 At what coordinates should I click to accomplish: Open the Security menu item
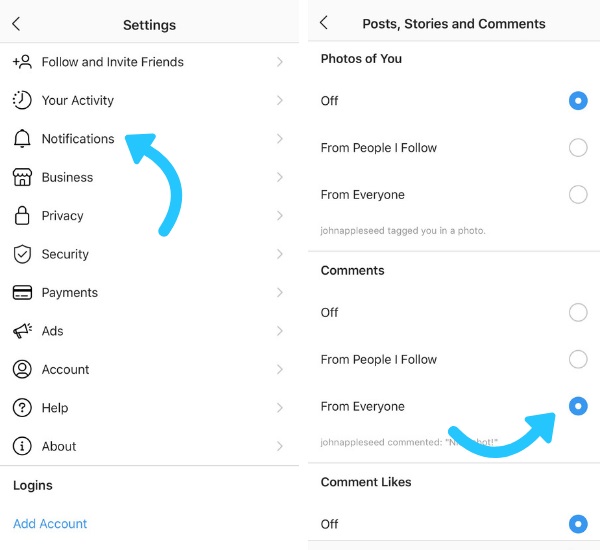(x=65, y=254)
